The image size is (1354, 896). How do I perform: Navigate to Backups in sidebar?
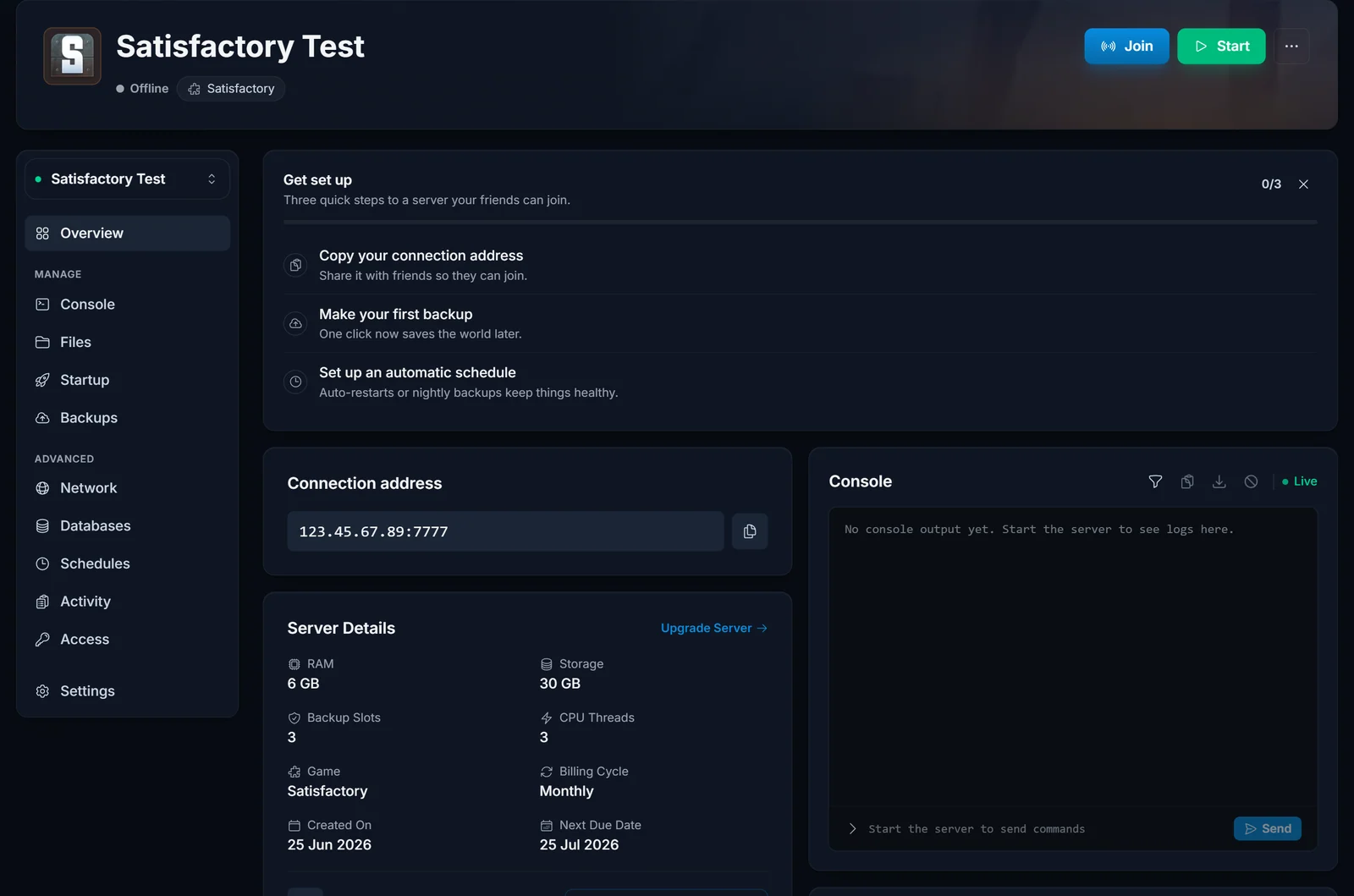127,418
